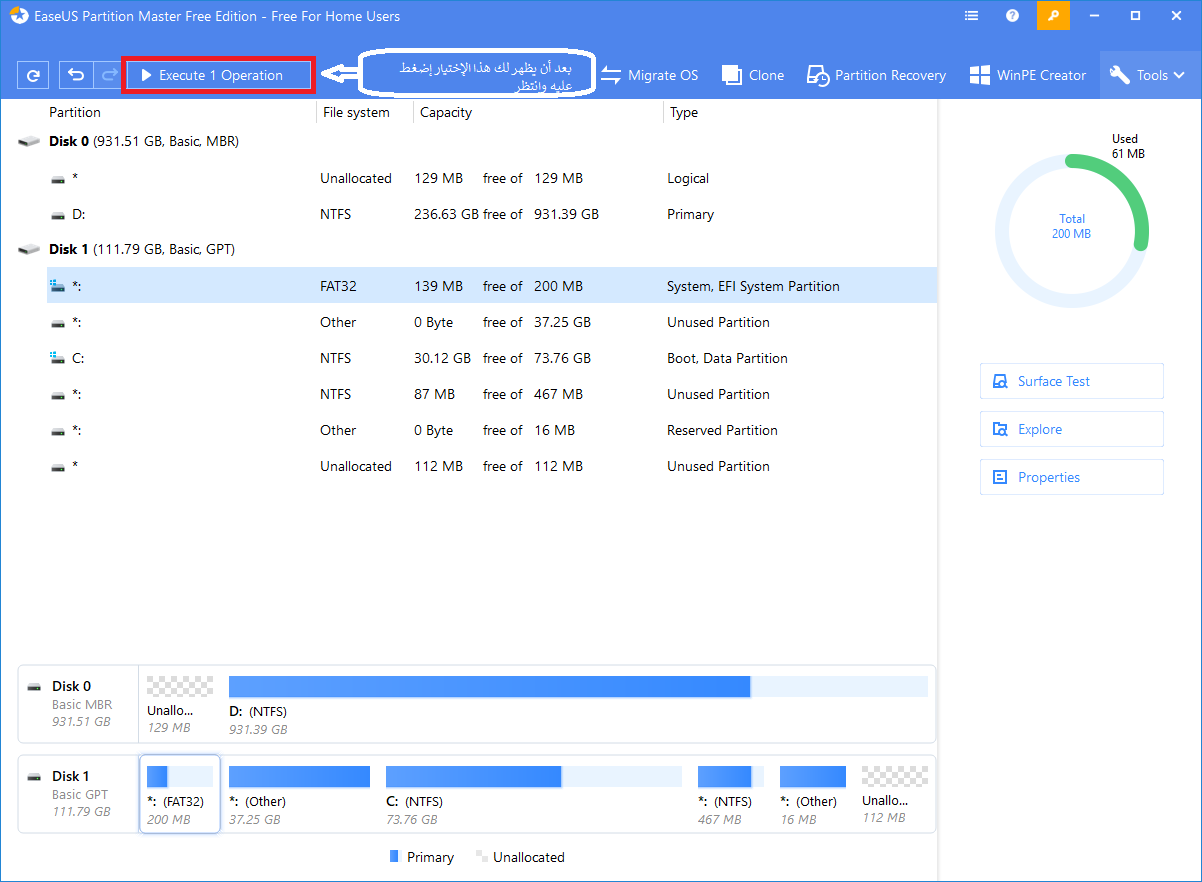Click Explore button
1202x882 pixels.
click(x=1072, y=429)
